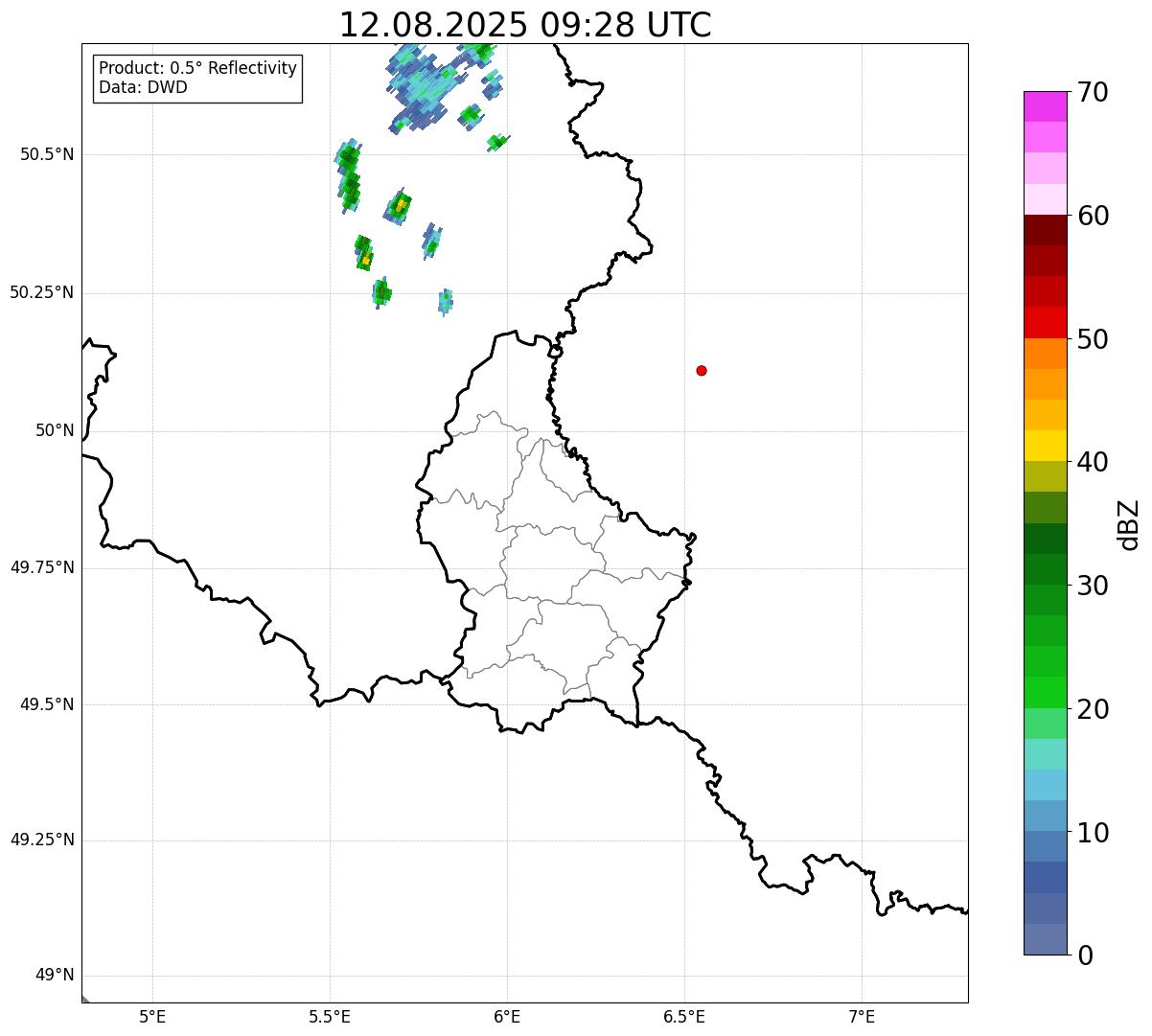Click the bright green colorbar segment above 20
This screenshot has height=1036, width=1152.
[1045, 692]
